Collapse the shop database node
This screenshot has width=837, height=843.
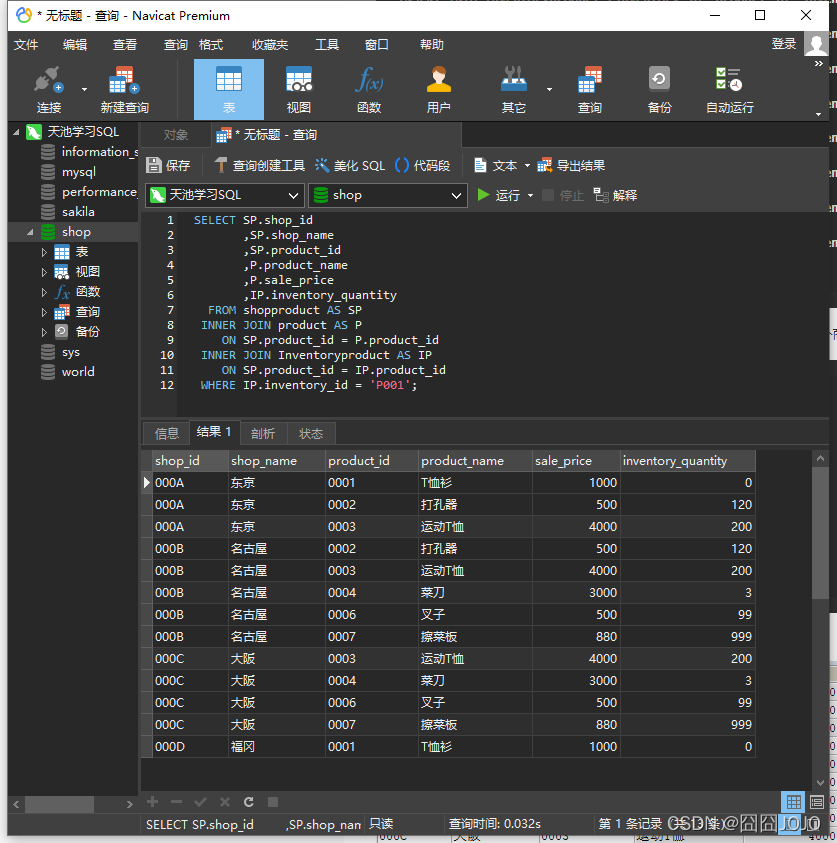click(x=30, y=232)
